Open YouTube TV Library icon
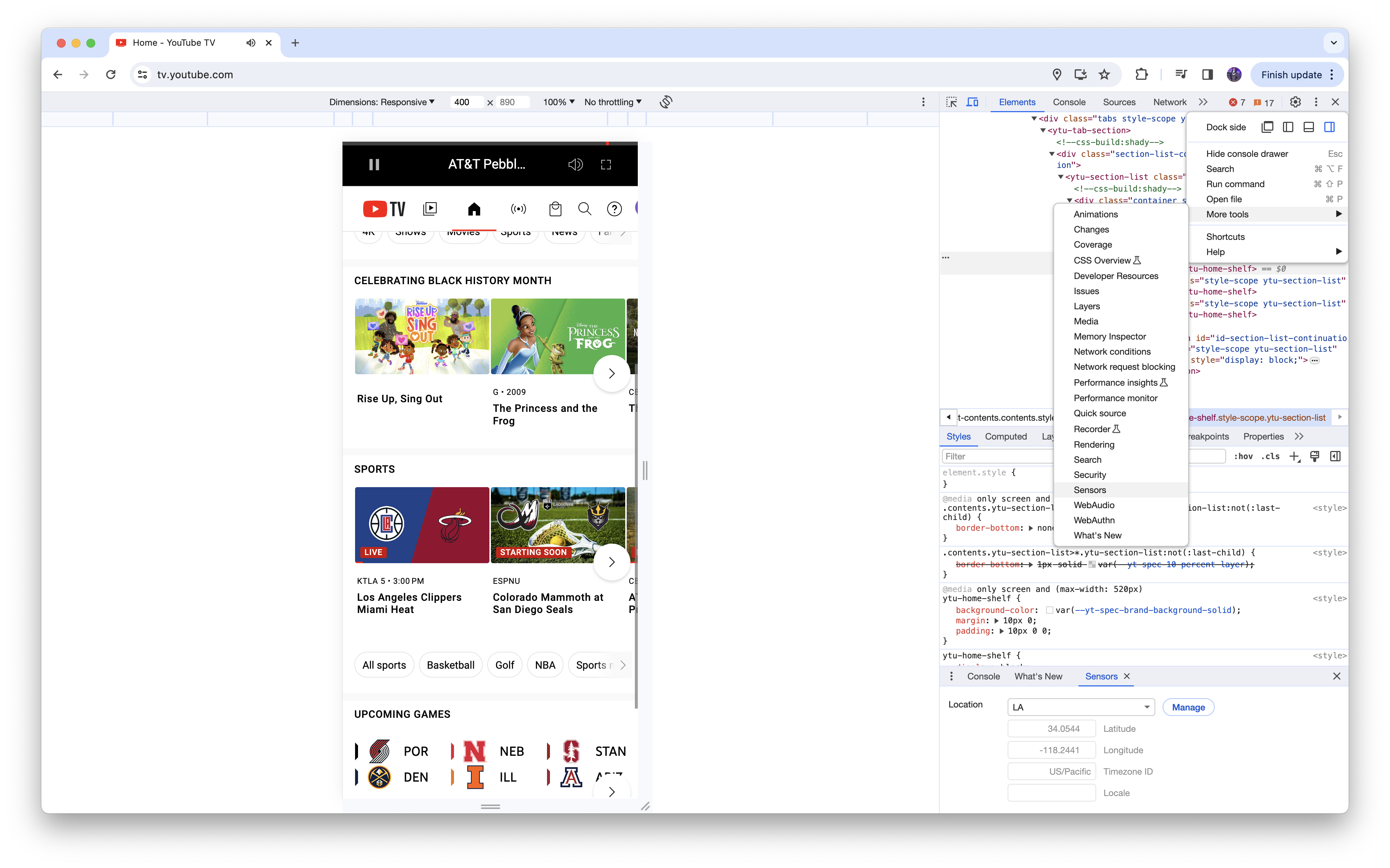 [430, 209]
